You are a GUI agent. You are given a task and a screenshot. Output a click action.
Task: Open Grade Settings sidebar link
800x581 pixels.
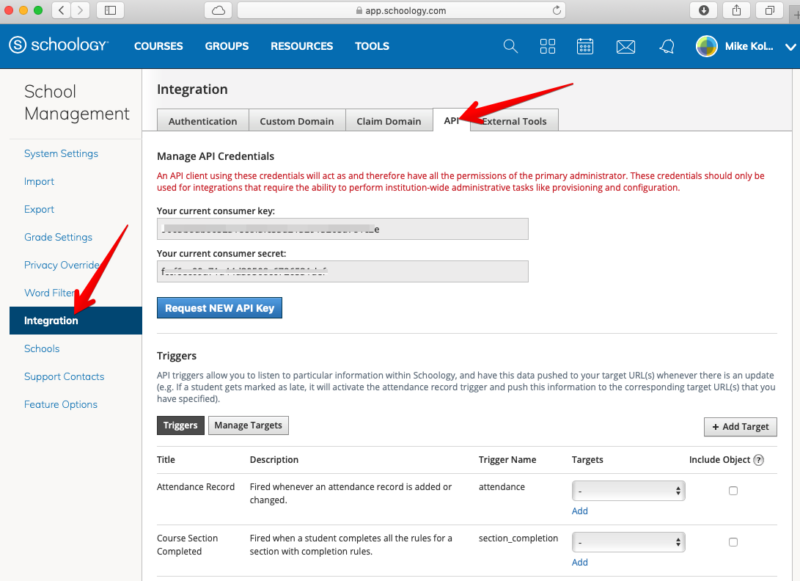pos(58,237)
